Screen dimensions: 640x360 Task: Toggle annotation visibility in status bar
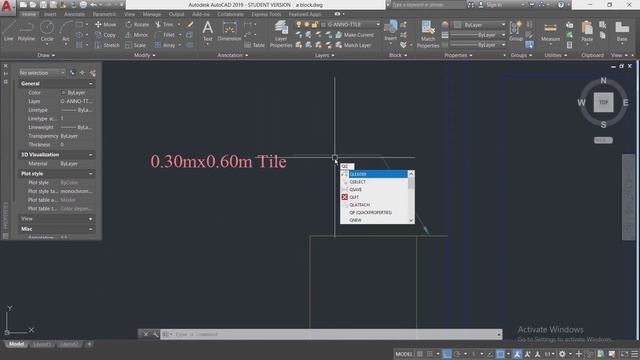click(x=517, y=354)
